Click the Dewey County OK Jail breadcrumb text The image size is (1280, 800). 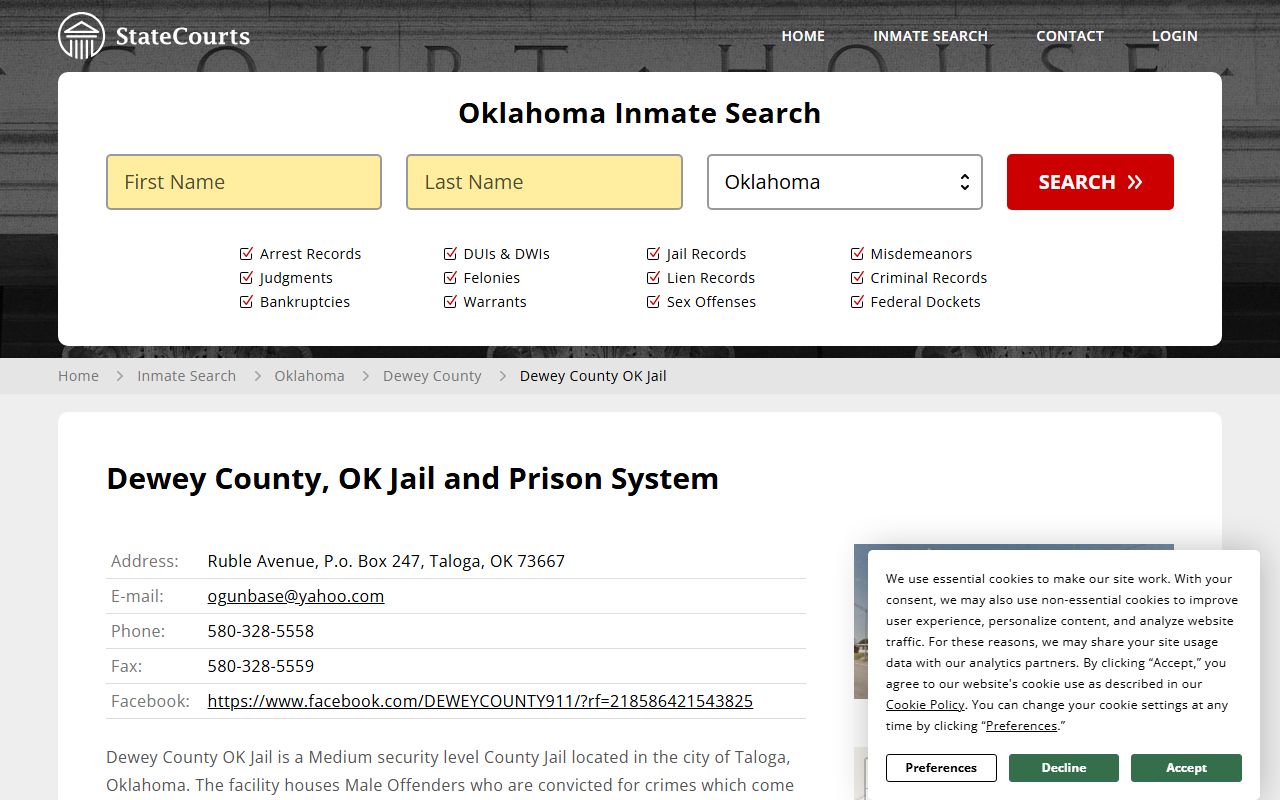click(593, 376)
